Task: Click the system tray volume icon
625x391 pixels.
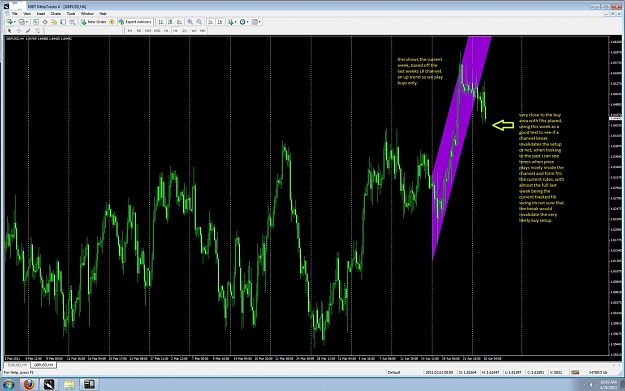Action: pos(591,385)
